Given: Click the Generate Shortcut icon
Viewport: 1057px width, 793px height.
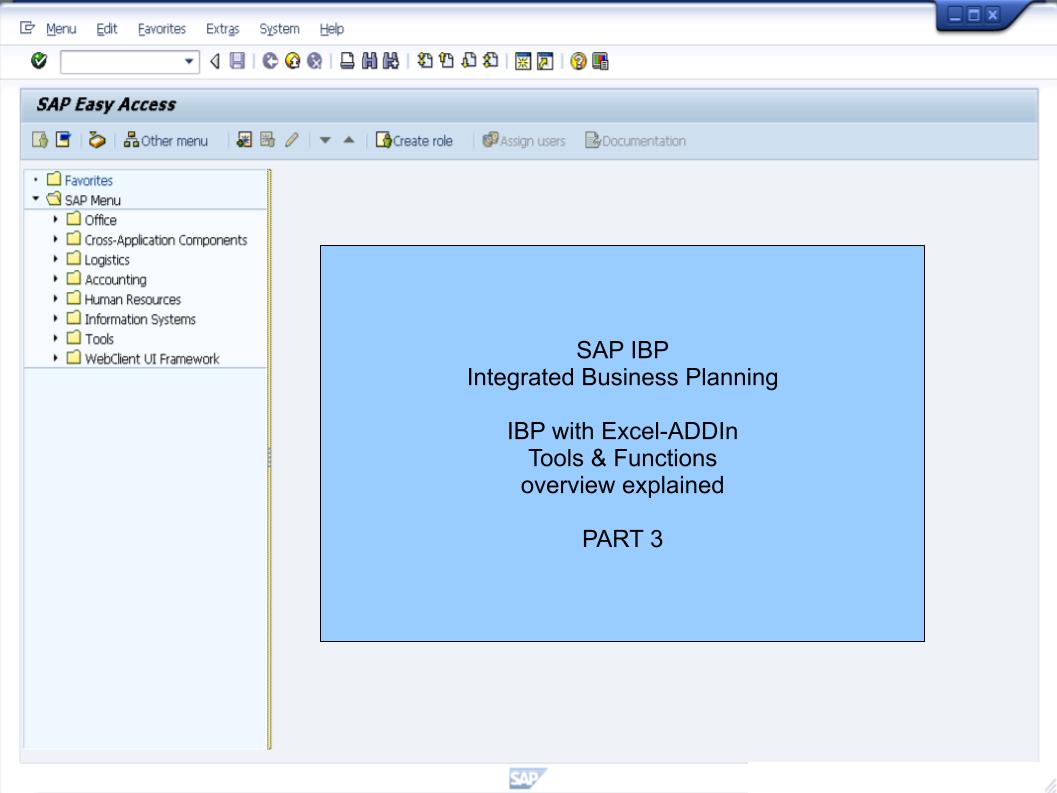Looking at the screenshot, I should (x=545, y=61).
